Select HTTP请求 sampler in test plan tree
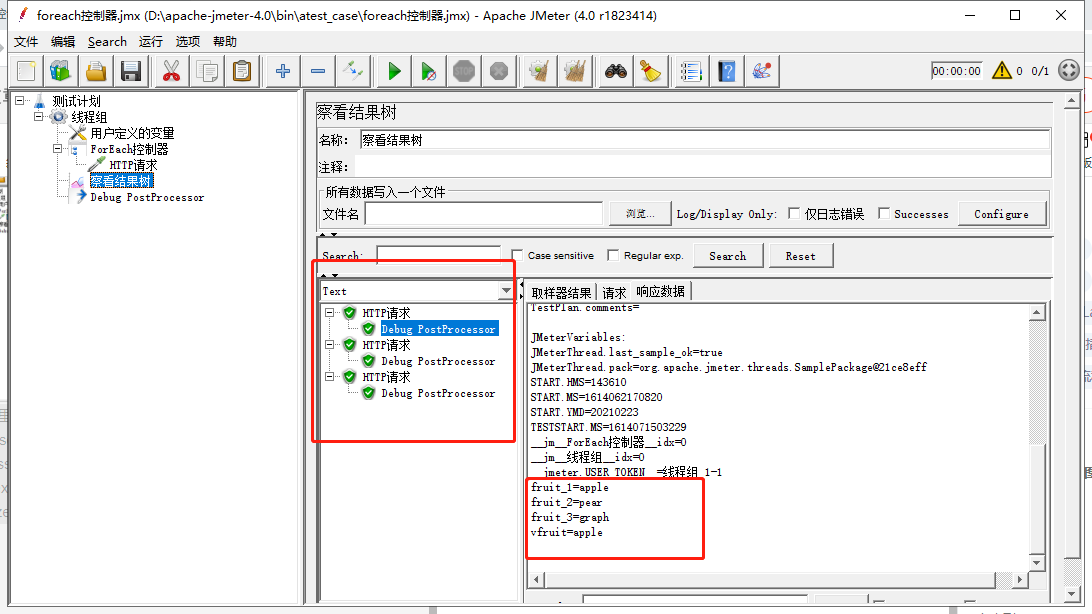Screen dimensions: 1092x614 pos(133,165)
